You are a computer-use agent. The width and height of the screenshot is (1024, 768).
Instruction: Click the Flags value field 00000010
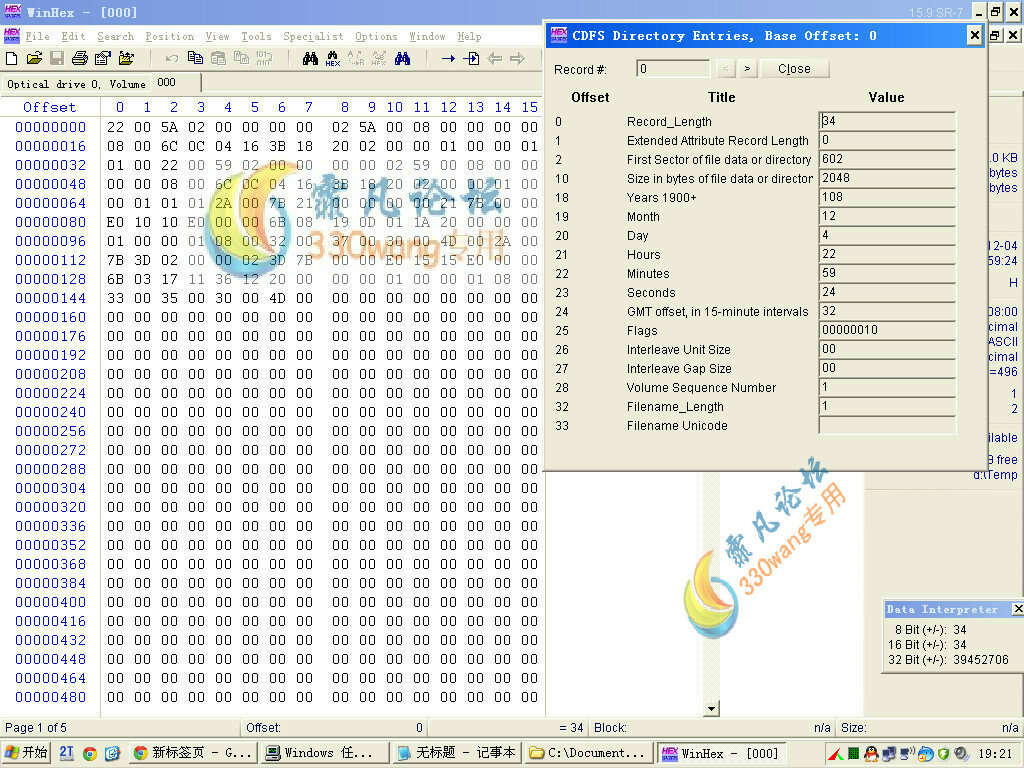[887, 330]
